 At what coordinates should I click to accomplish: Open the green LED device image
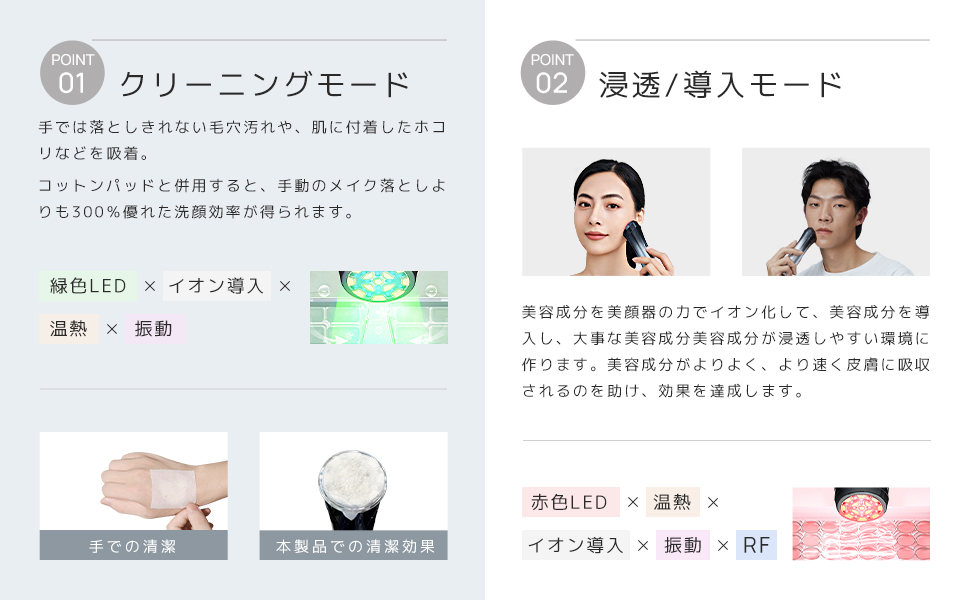pos(379,307)
